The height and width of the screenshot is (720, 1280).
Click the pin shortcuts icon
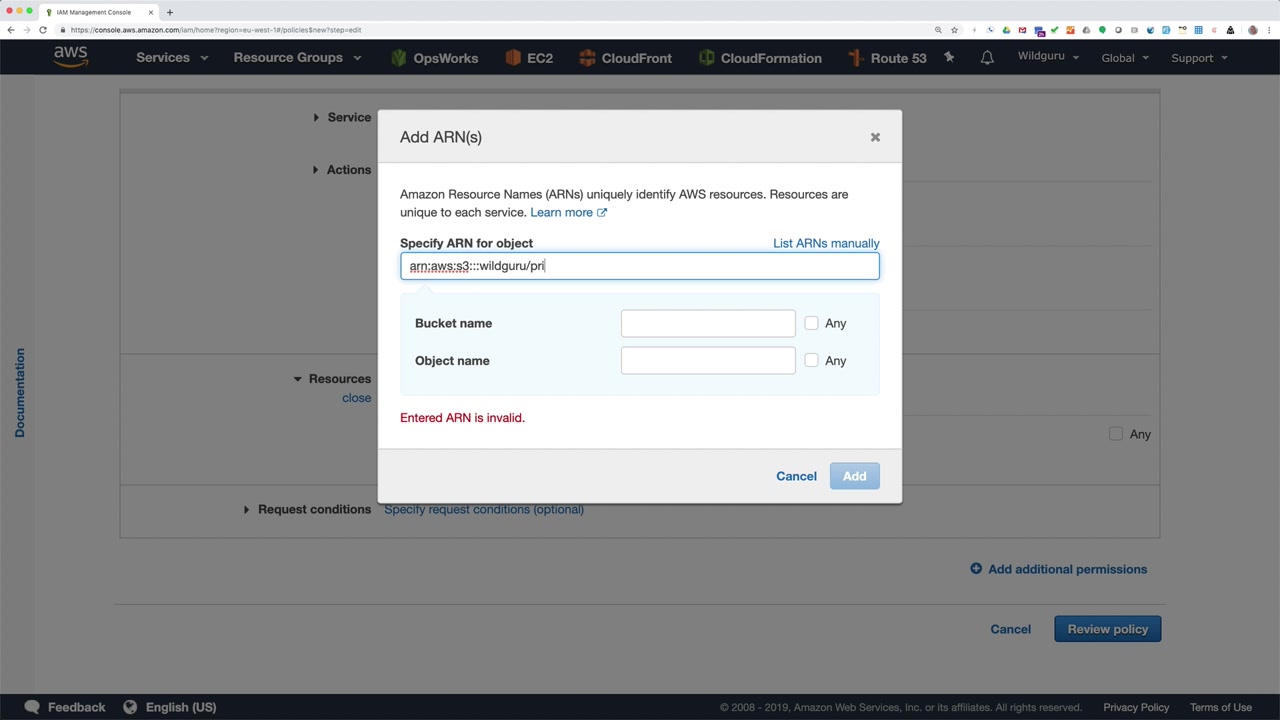[x=949, y=57]
